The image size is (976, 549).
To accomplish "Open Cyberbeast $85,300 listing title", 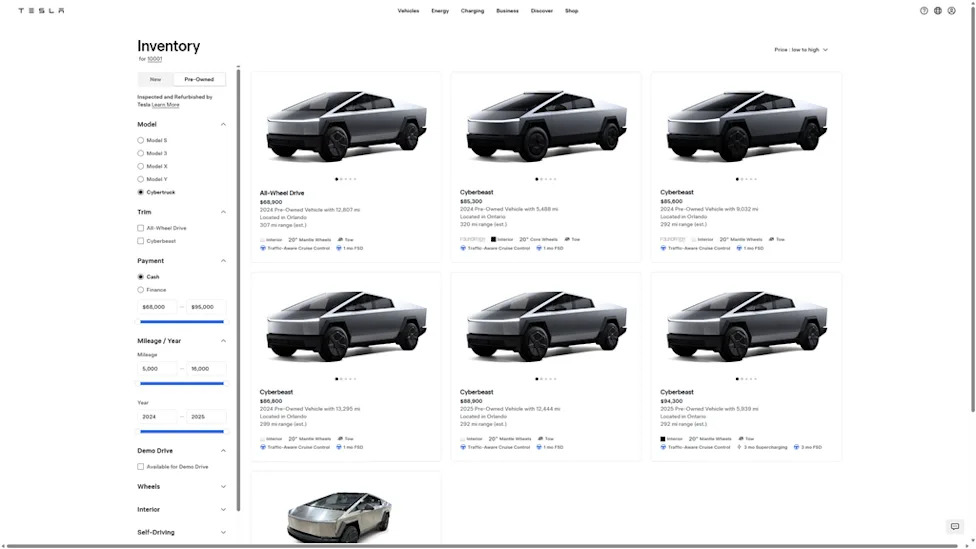I will (x=476, y=192).
